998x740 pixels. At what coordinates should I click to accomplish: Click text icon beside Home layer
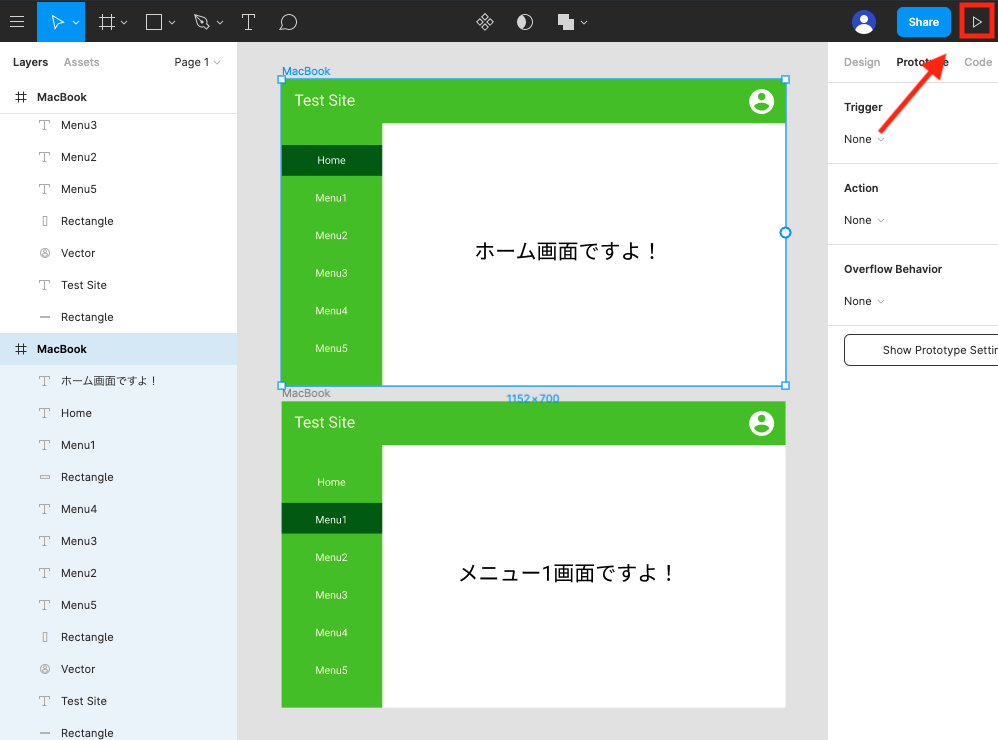pyautogui.click(x=45, y=413)
